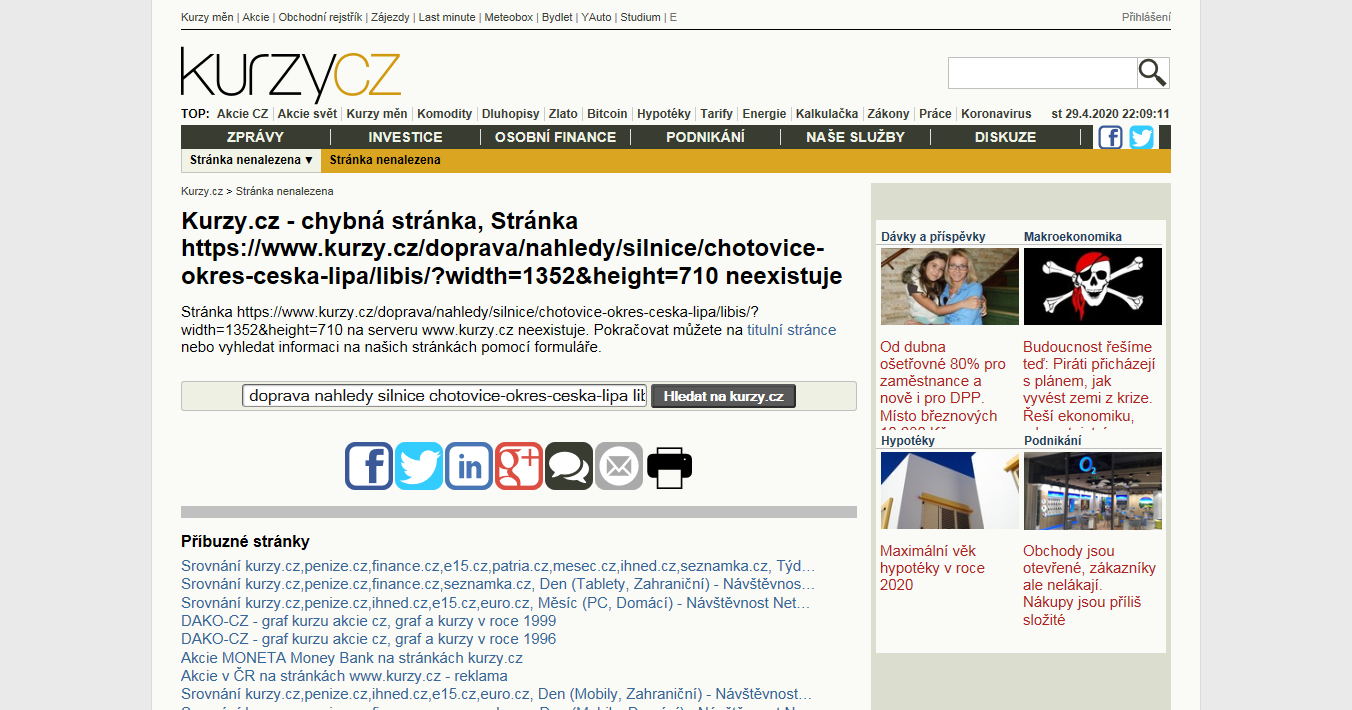This screenshot has height=710, width=1352.
Task: Open 'Akcie CZ' in TOP row
Action: click(x=242, y=114)
